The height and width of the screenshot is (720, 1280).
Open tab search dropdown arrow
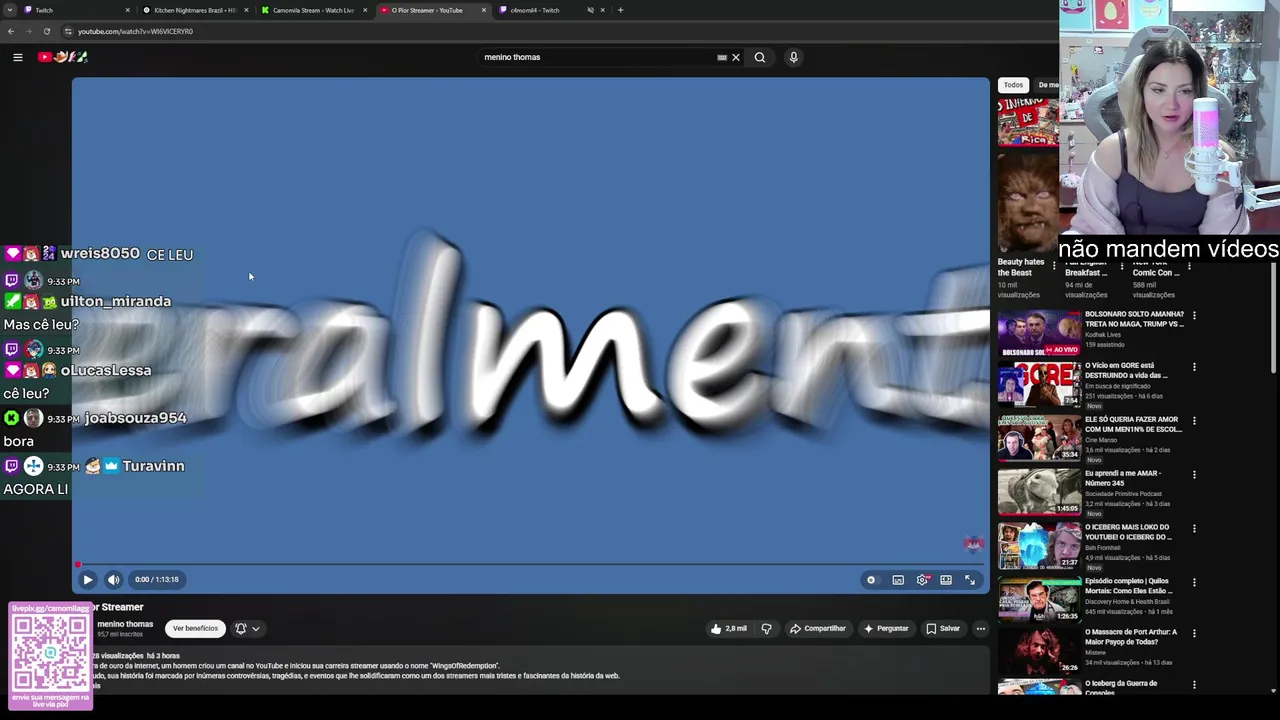pyautogui.click(x=10, y=10)
